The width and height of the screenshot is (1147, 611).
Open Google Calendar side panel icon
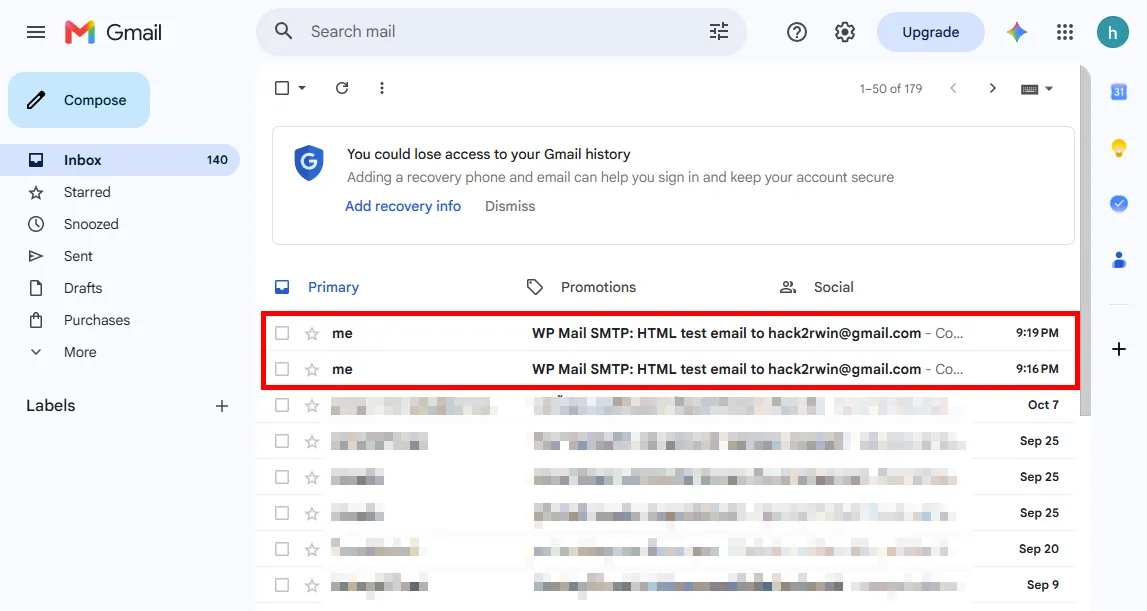click(x=1118, y=92)
